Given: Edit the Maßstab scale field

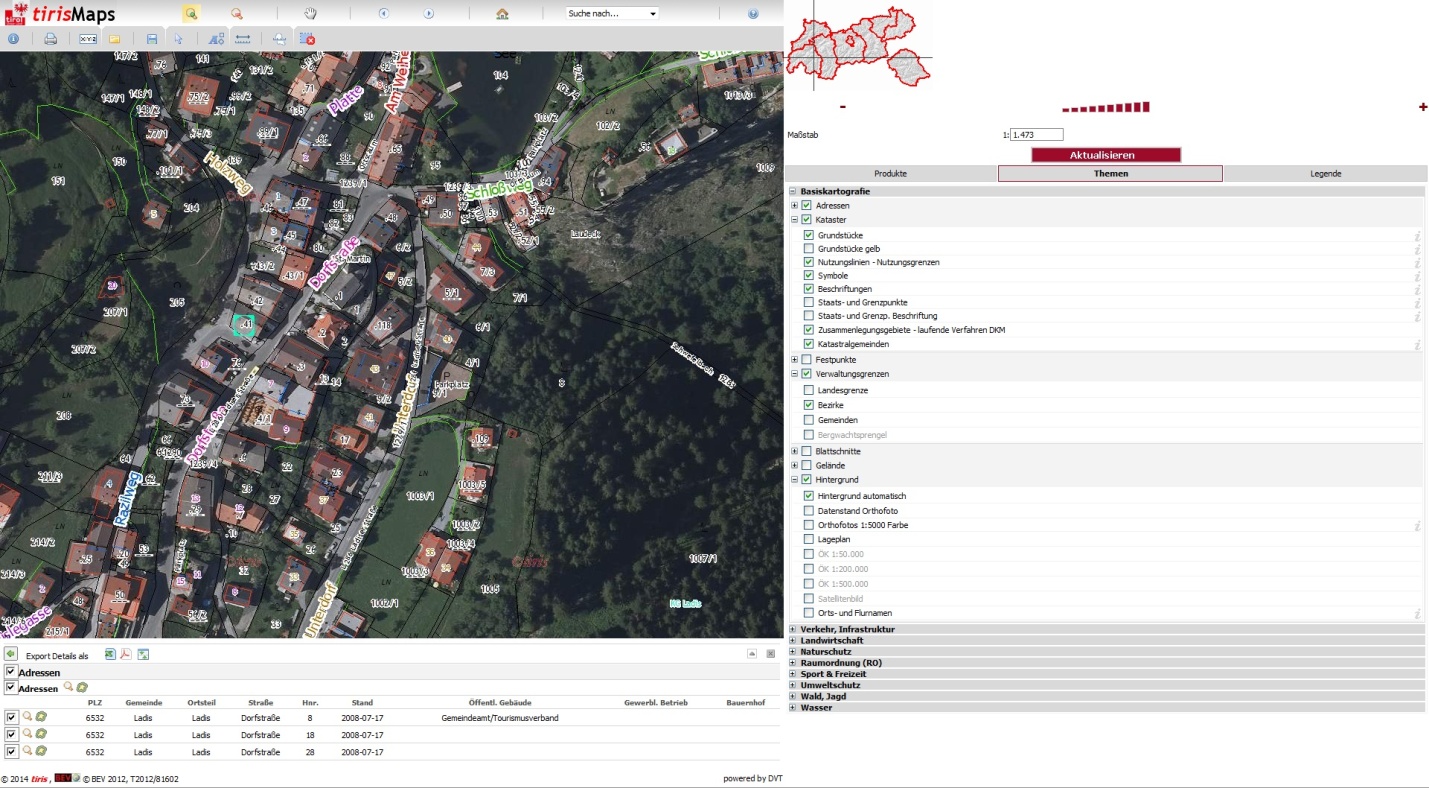Looking at the screenshot, I should (1036, 134).
